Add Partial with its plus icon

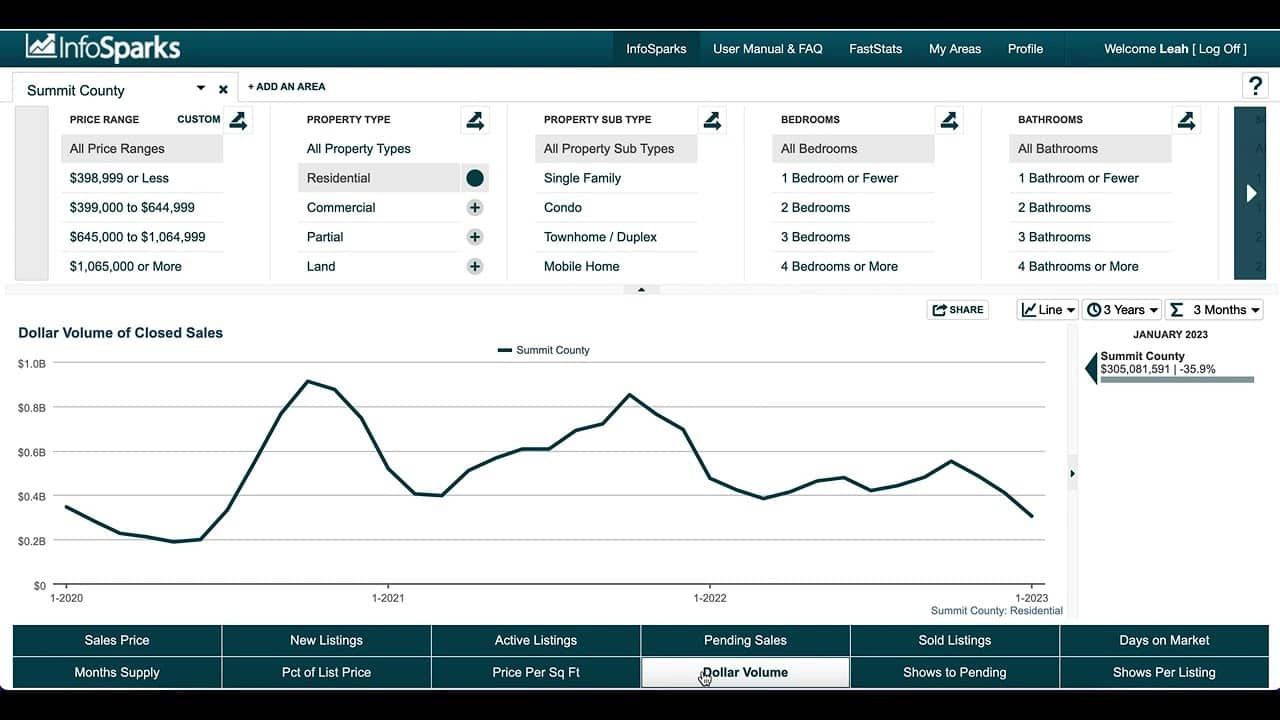[475, 237]
